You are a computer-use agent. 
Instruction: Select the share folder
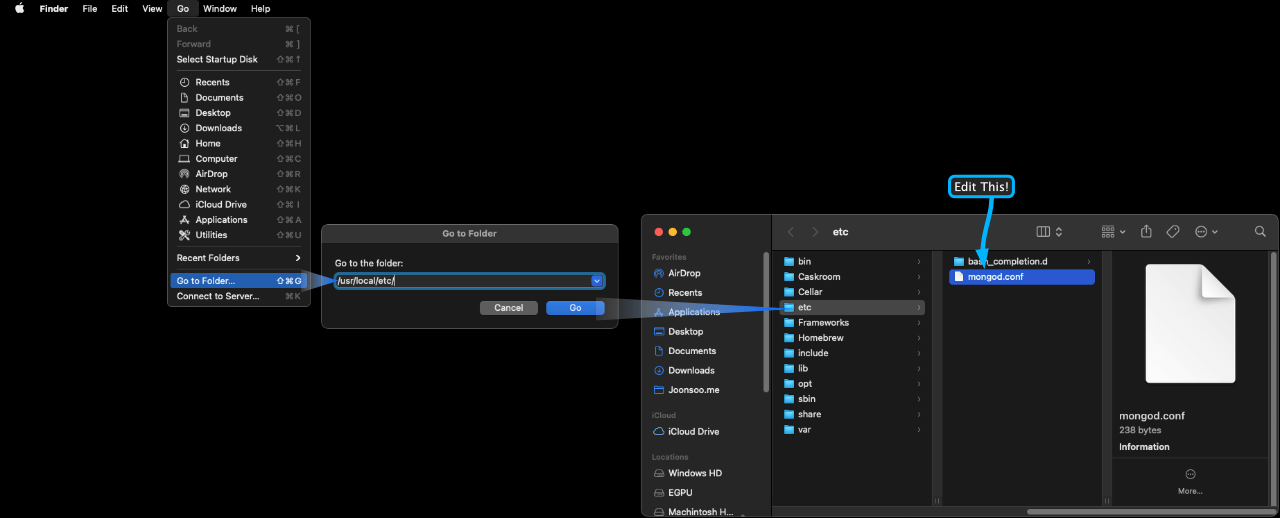[x=853, y=414]
